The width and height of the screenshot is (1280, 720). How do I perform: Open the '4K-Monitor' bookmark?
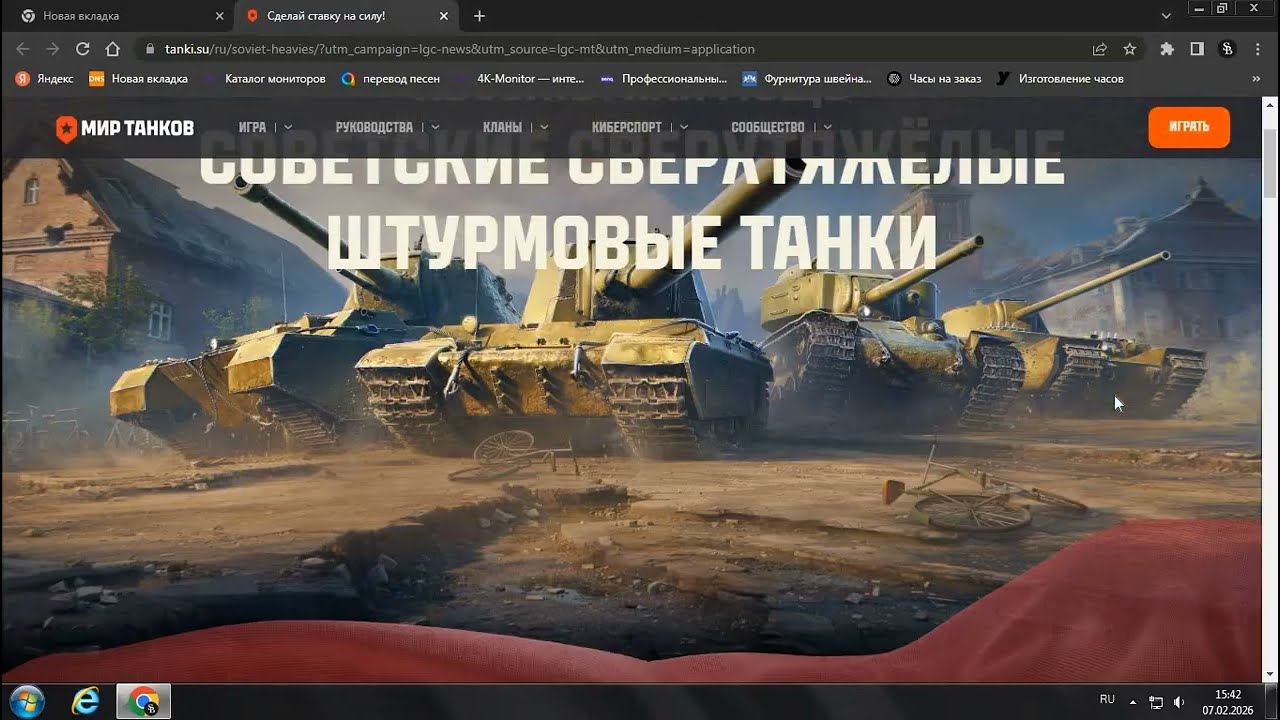tap(520, 78)
